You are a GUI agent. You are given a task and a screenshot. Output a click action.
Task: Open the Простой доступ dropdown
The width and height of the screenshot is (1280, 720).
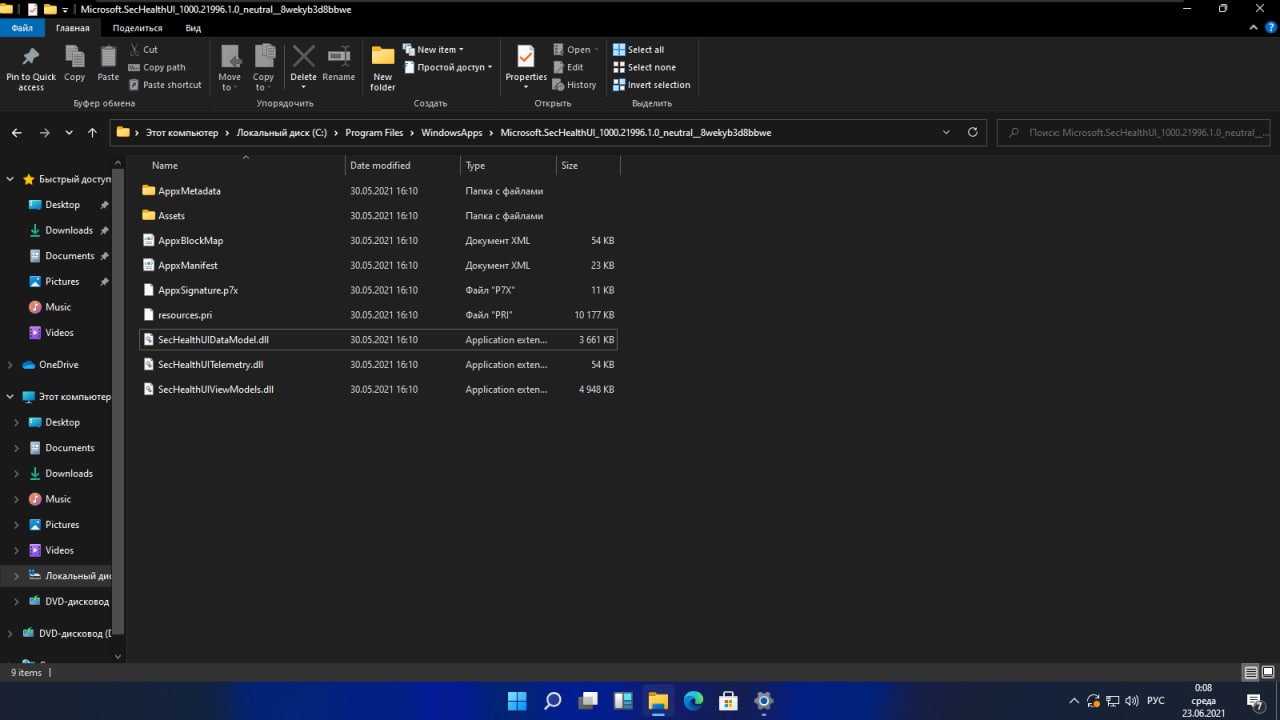point(449,67)
